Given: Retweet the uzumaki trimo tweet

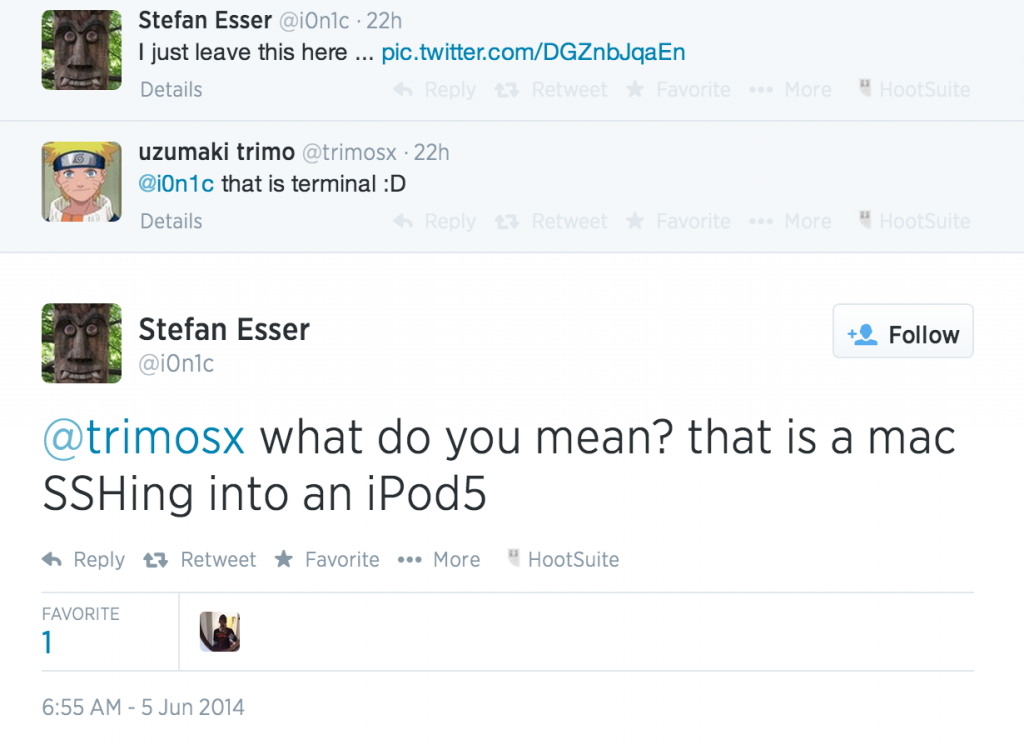Looking at the screenshot, I should 553,221.
